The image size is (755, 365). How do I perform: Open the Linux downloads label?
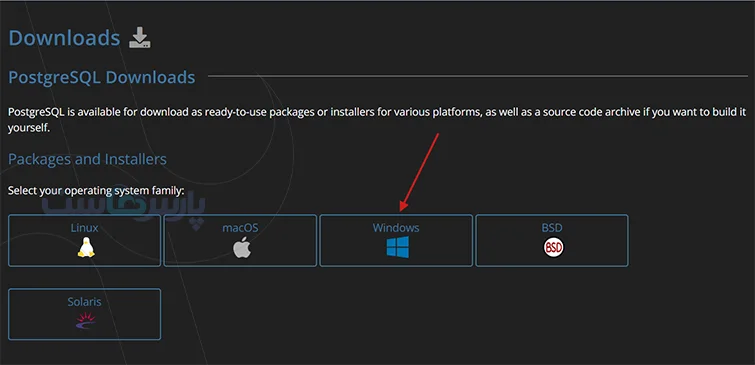pos(85,227)
